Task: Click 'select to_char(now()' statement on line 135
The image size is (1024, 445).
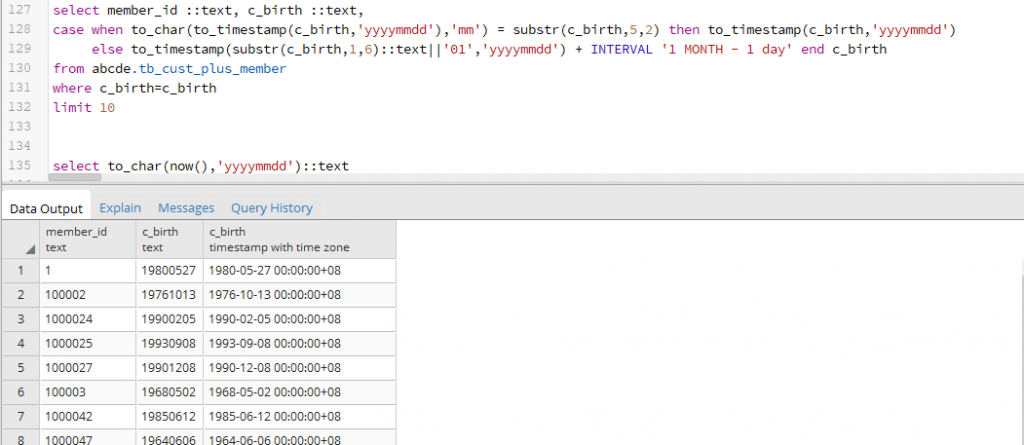Action: click(201, 166)
